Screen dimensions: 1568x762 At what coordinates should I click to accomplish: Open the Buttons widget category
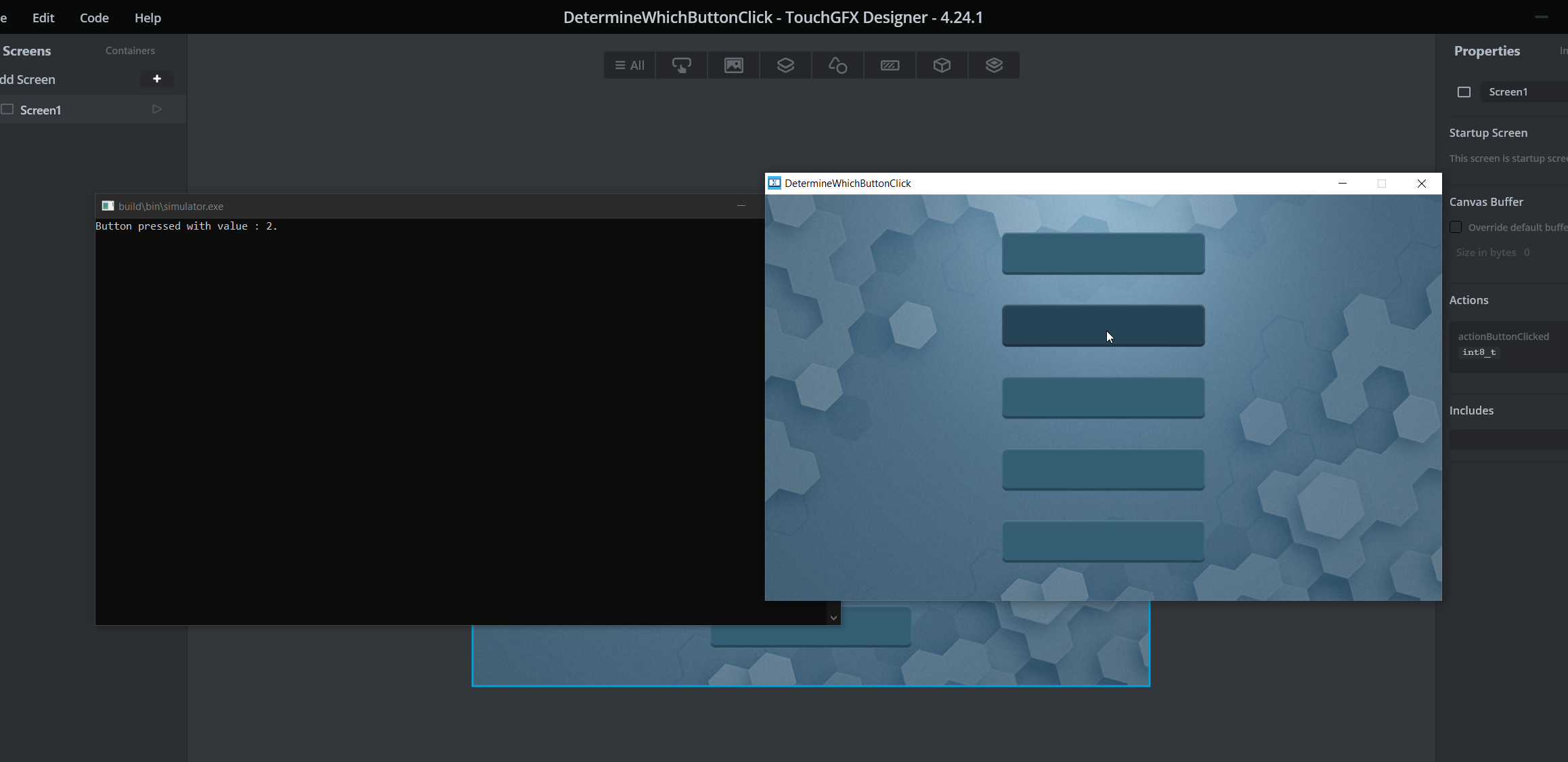pyautogui.click(x=681, y=65)
